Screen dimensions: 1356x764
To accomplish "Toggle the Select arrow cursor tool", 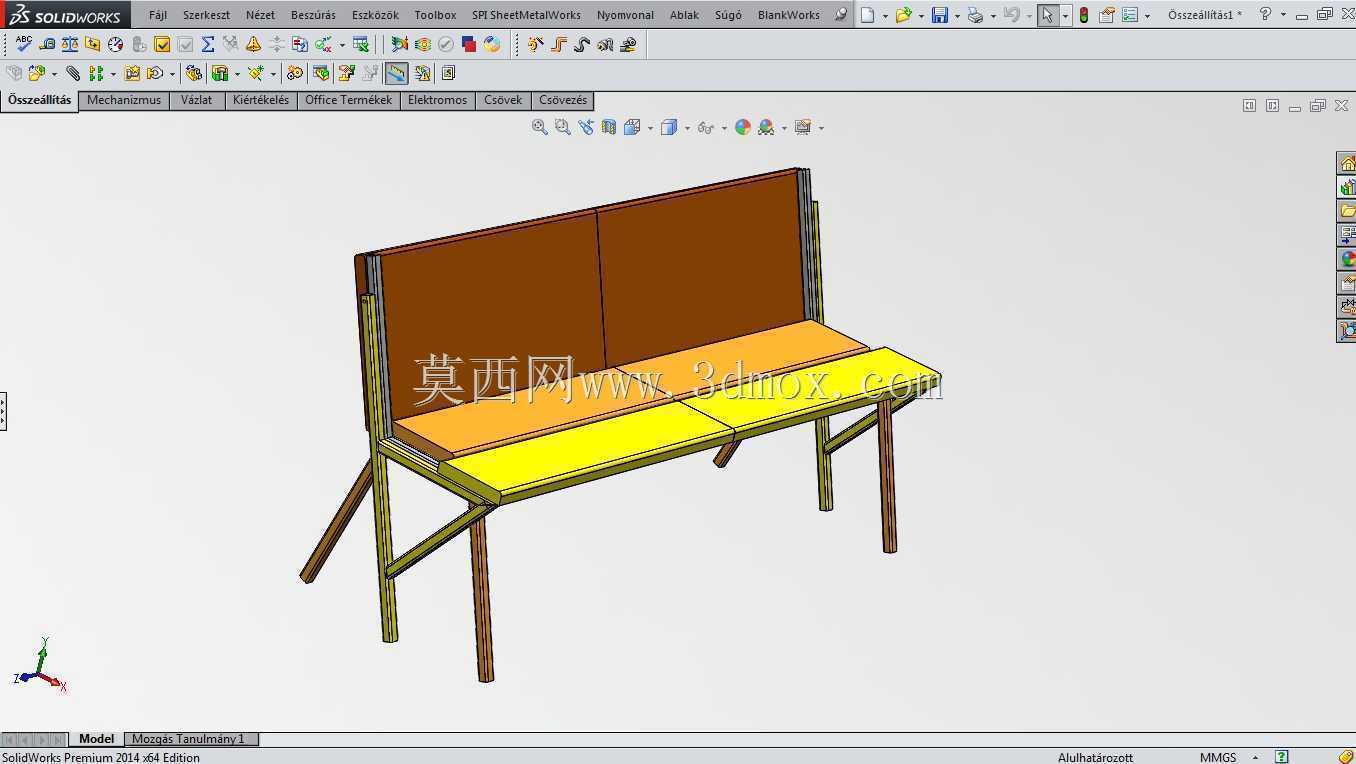I will (x=1047, y=15).
